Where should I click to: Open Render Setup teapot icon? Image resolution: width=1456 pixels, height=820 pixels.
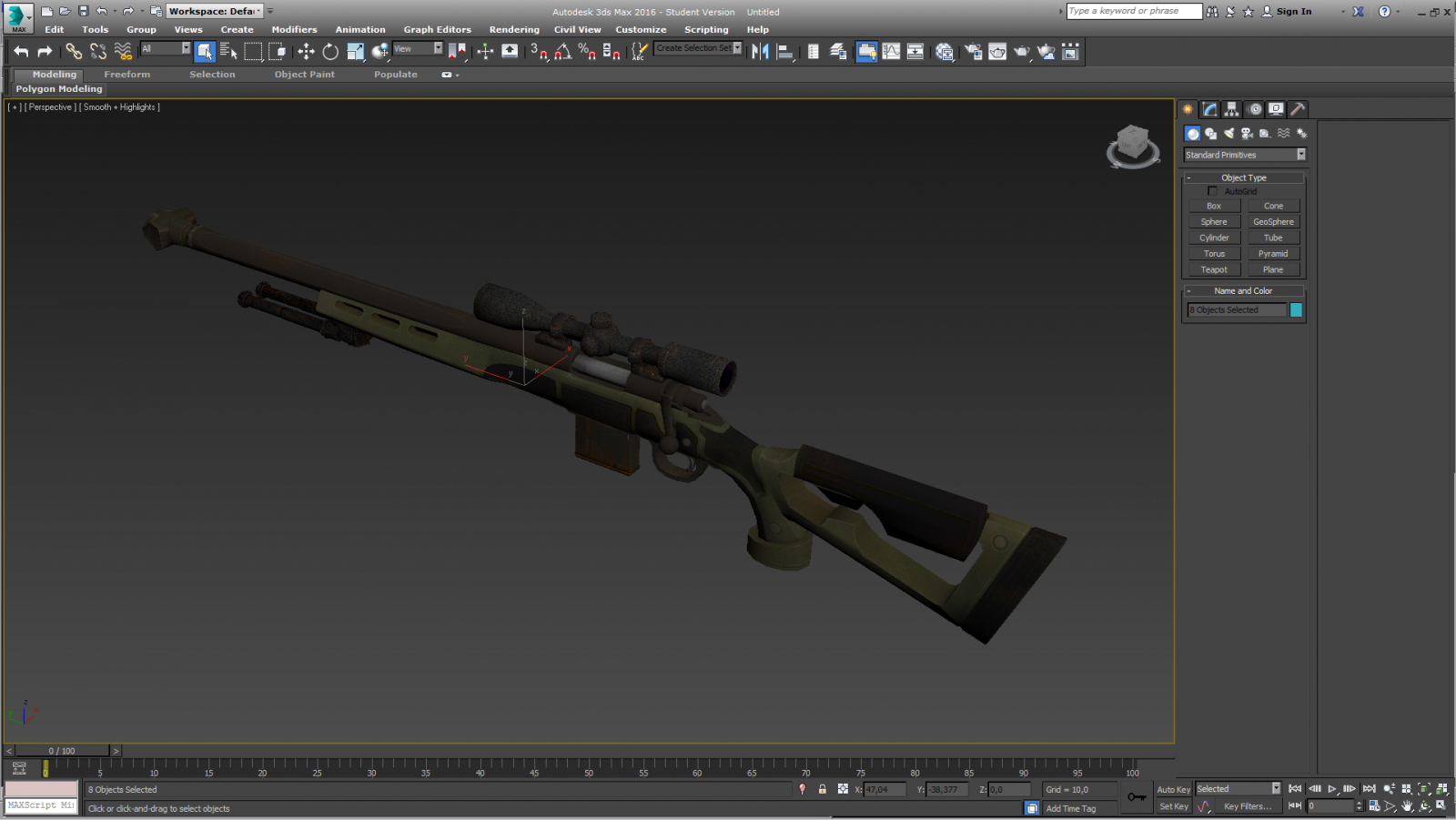click(973, 52)
